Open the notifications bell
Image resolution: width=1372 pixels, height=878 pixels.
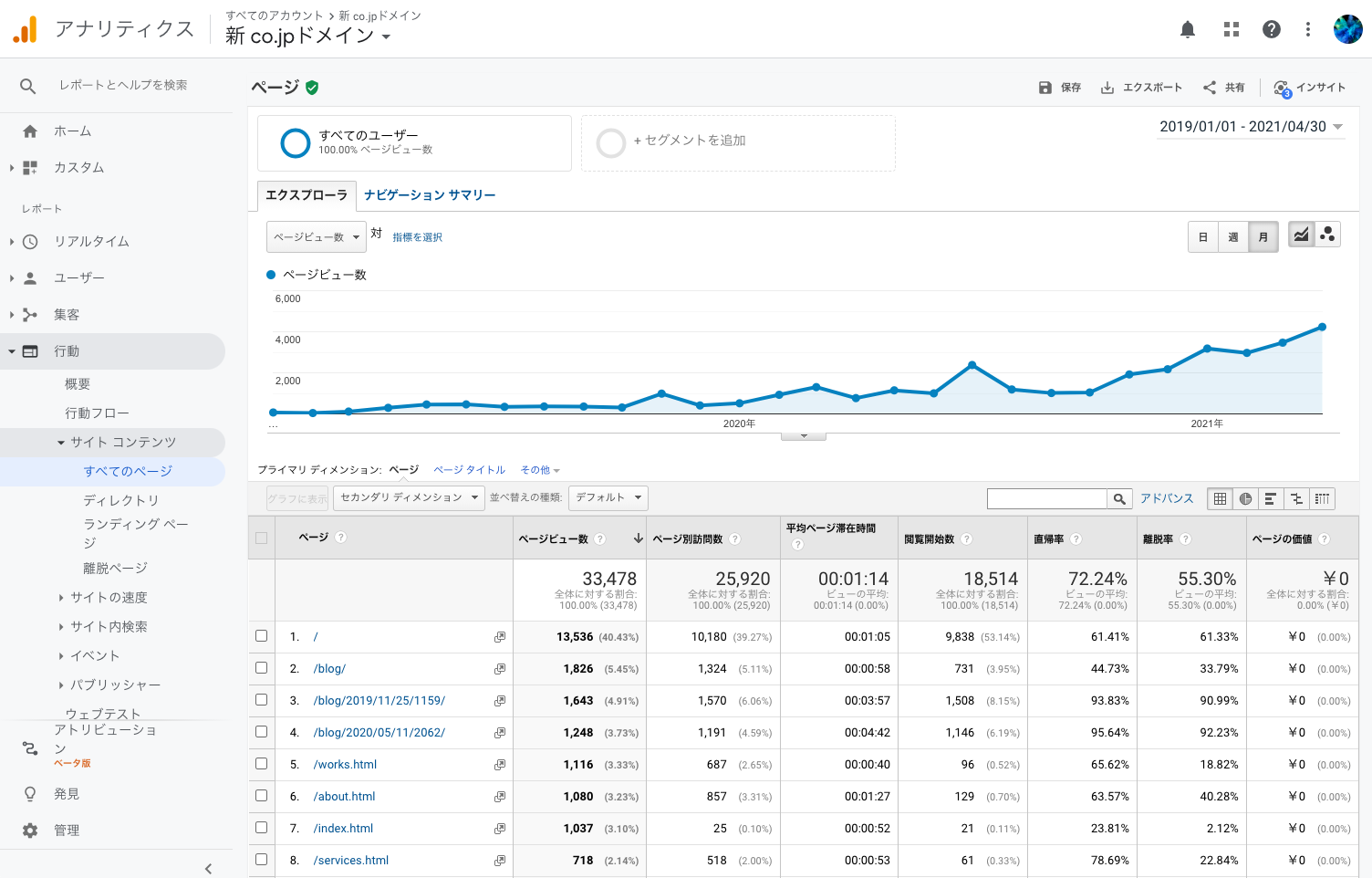coord(1188,30)
